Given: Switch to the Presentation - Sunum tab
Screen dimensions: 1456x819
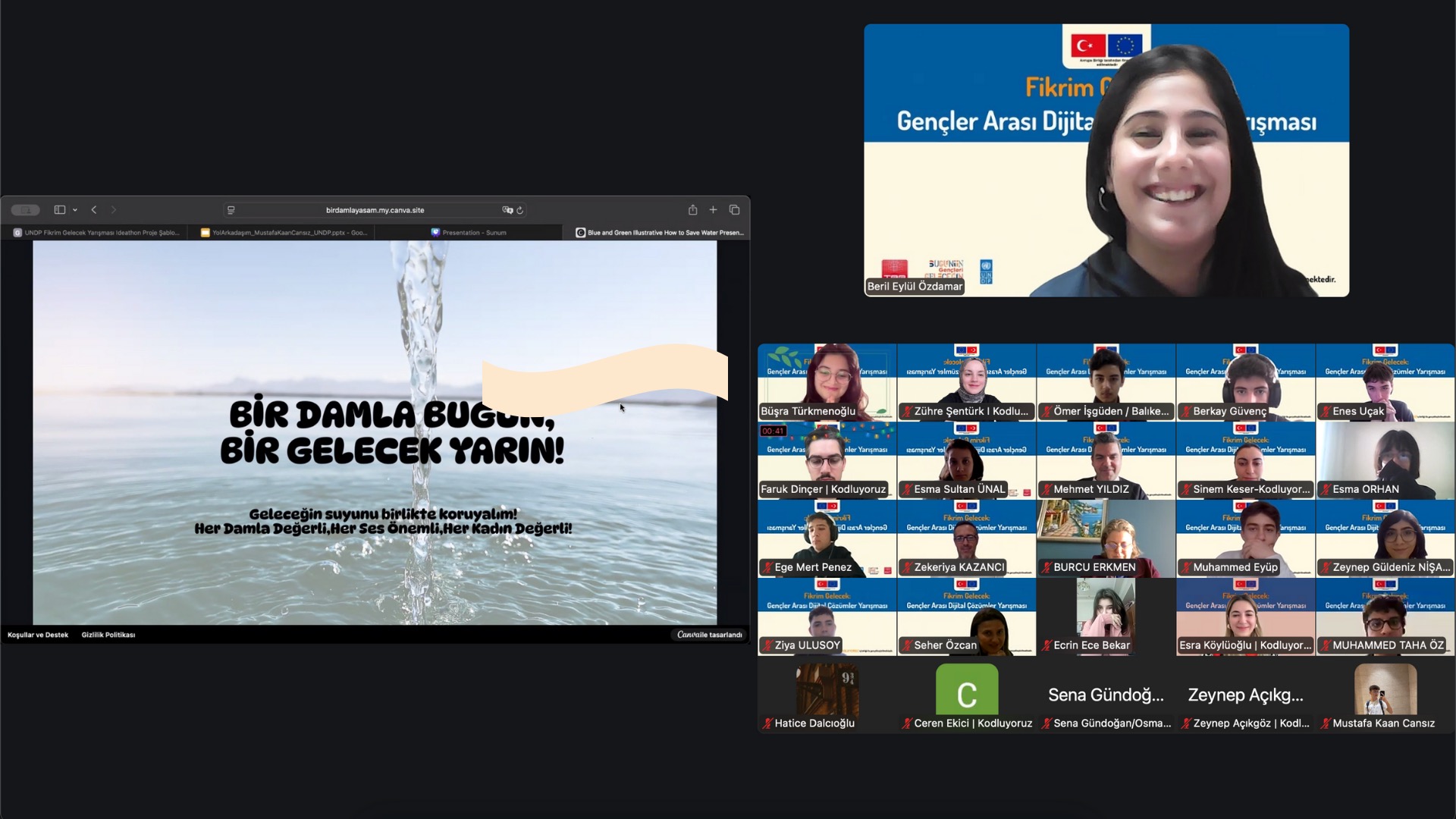Looking at the screenshot, I should (469, 233).
